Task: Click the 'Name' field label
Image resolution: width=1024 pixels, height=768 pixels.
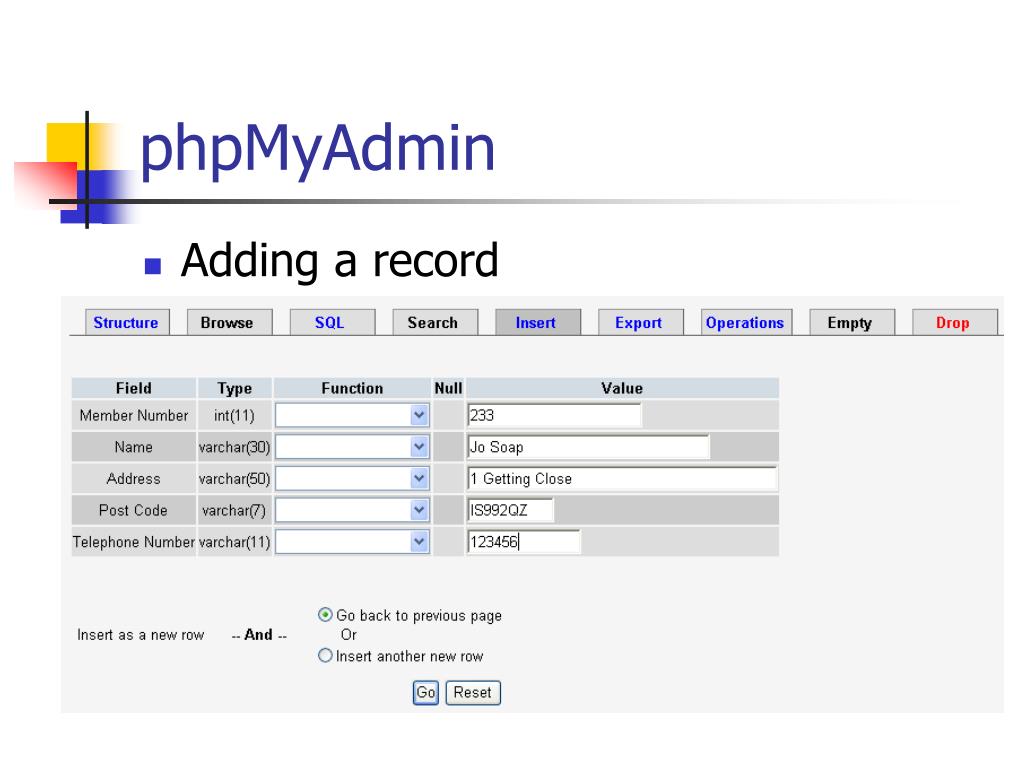Action: click(133, 447)
